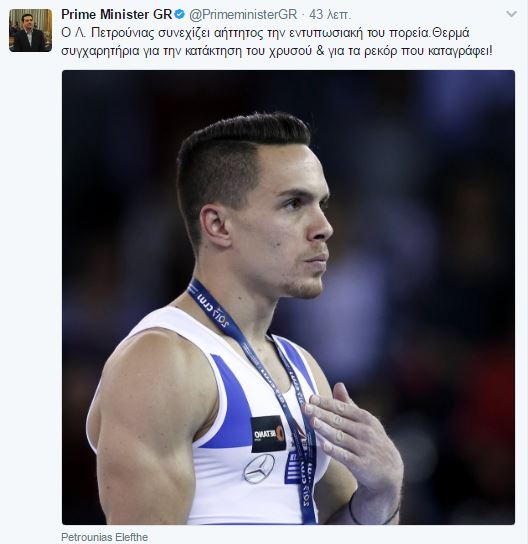Open the Prime Minister GR profile avatar
Screen dimensions: 528x544
coord(31,31)
